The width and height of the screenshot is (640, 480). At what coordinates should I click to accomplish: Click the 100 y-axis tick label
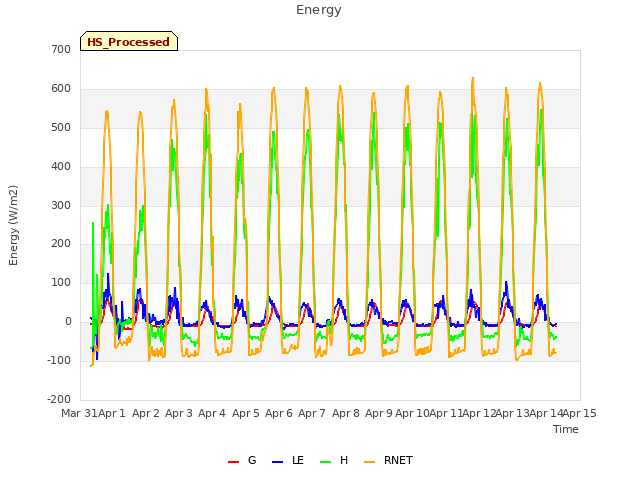tap(61, 282)
